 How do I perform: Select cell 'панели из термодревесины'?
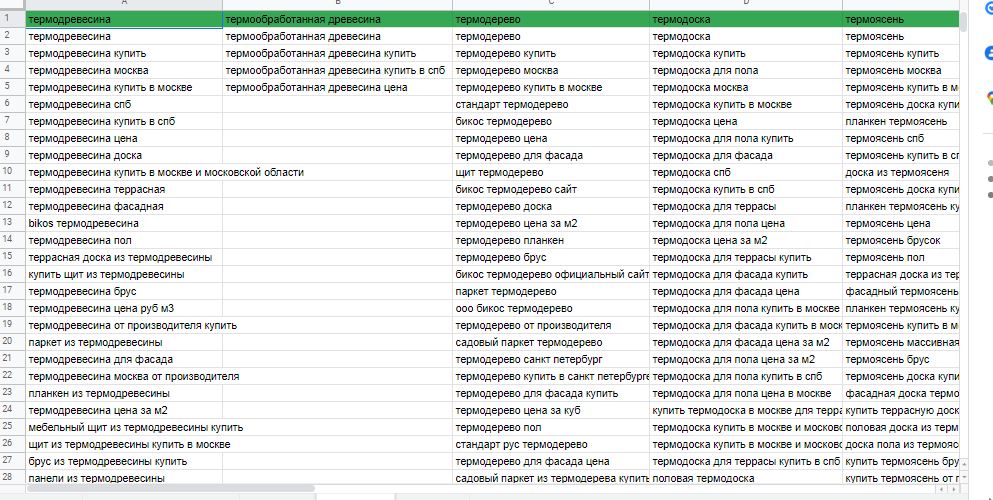(x=124, y=478)
